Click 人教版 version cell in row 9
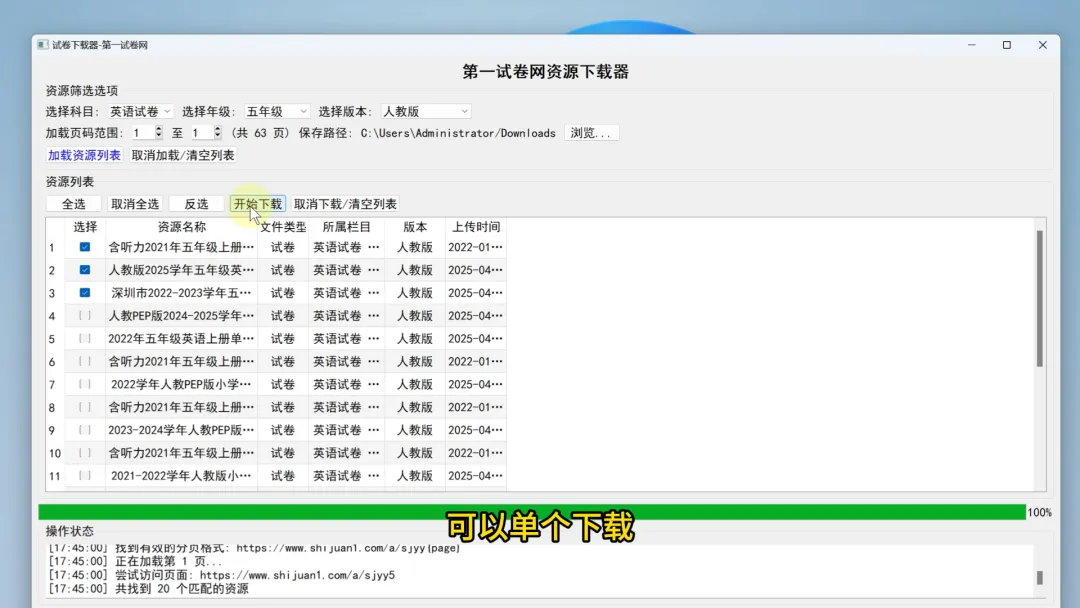This screenshot has width=1080, height=608. tap(415, 430)
